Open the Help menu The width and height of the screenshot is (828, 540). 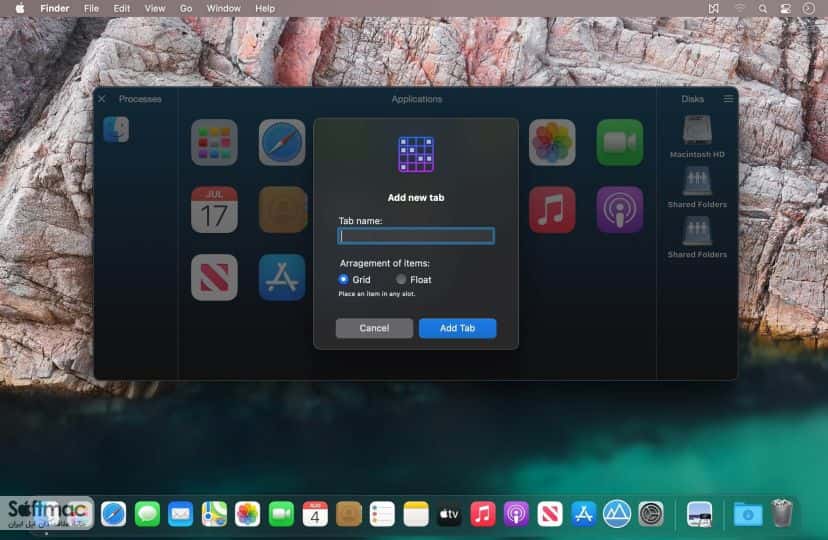(265, 8)
